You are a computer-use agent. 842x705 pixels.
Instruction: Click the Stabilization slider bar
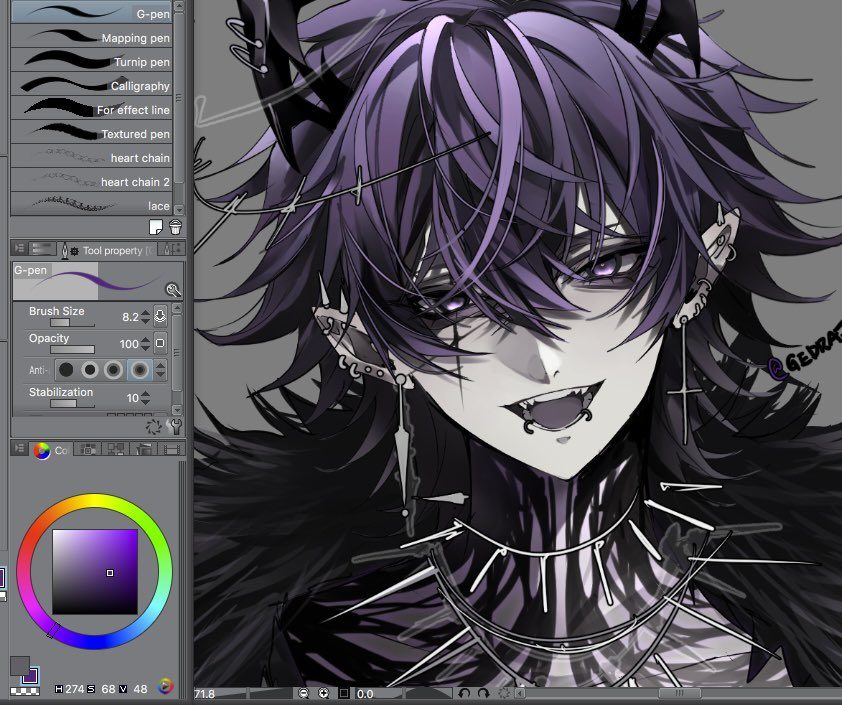[x=72, y=404]
